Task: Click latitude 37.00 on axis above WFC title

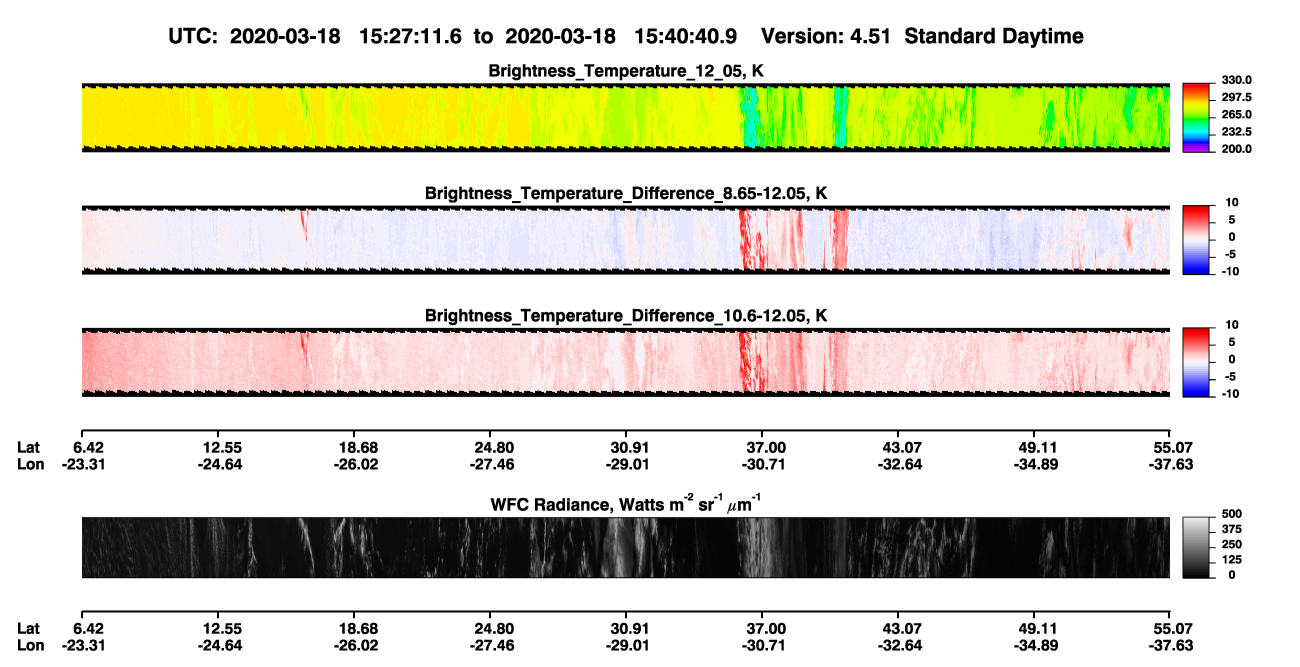Action: coord(762,446)
